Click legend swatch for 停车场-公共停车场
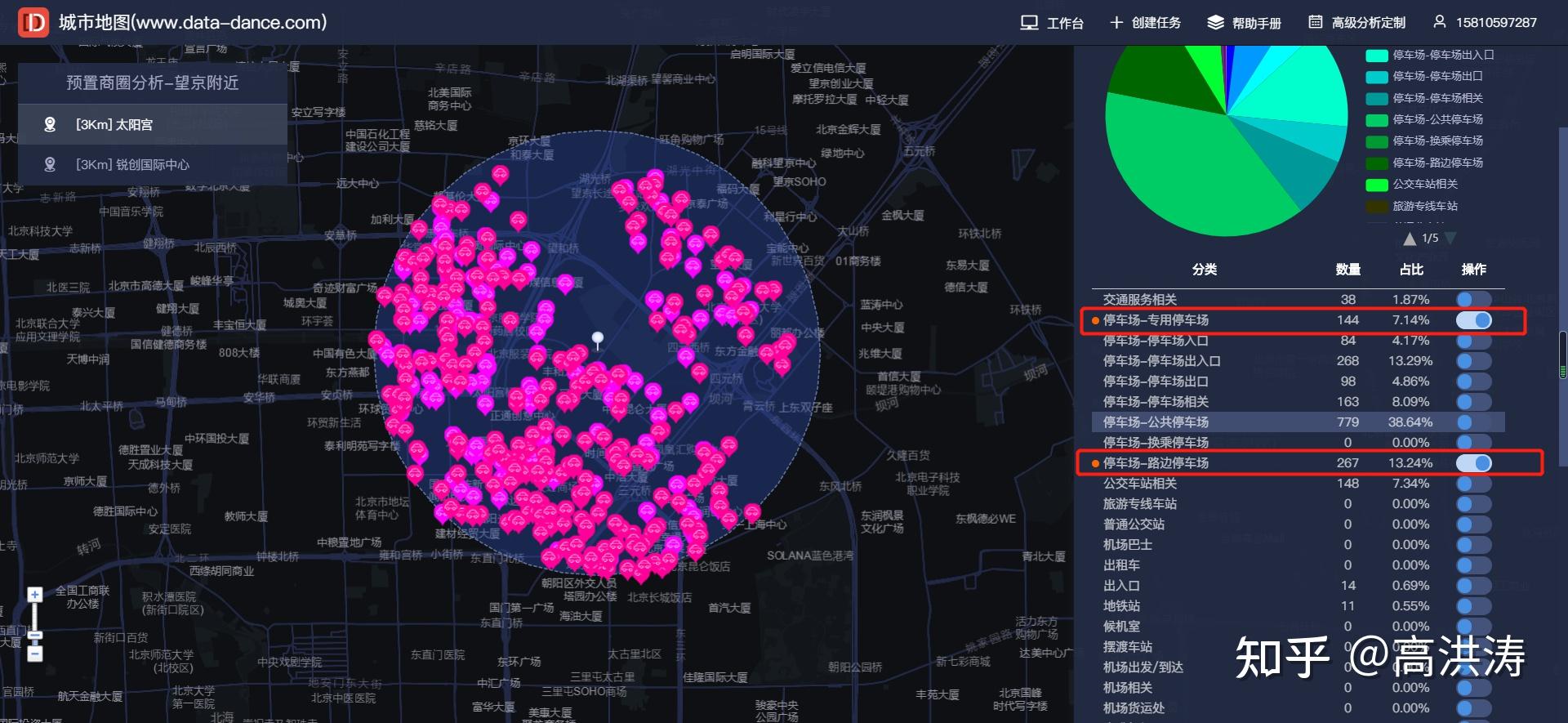Image resolution: width=1568 pixels, height=723 pixels. click(x=1377, y=120)
